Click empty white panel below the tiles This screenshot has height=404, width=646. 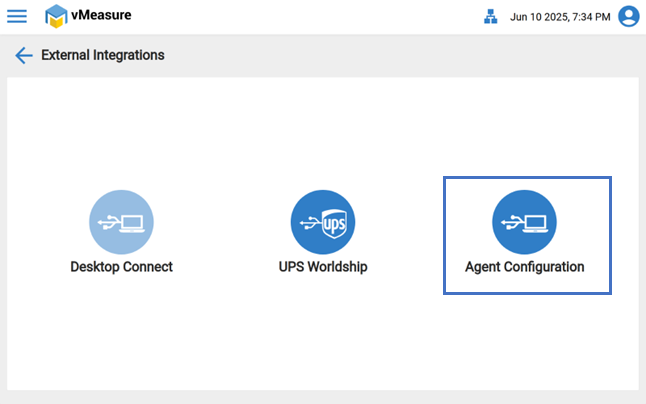pyautogui.click(x=323, y=340)
